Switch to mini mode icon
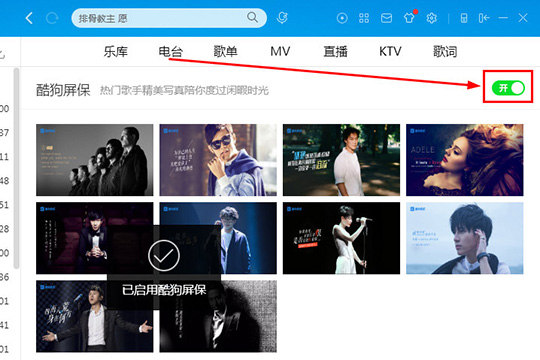Screen dimensions: 540x360 [484, 18]
